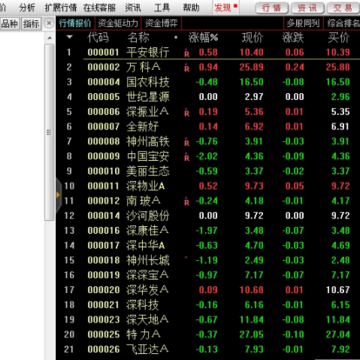Screen dimensions: 360x360
Task: Close the side panel with X icon
Action: (x=49, y=23)
